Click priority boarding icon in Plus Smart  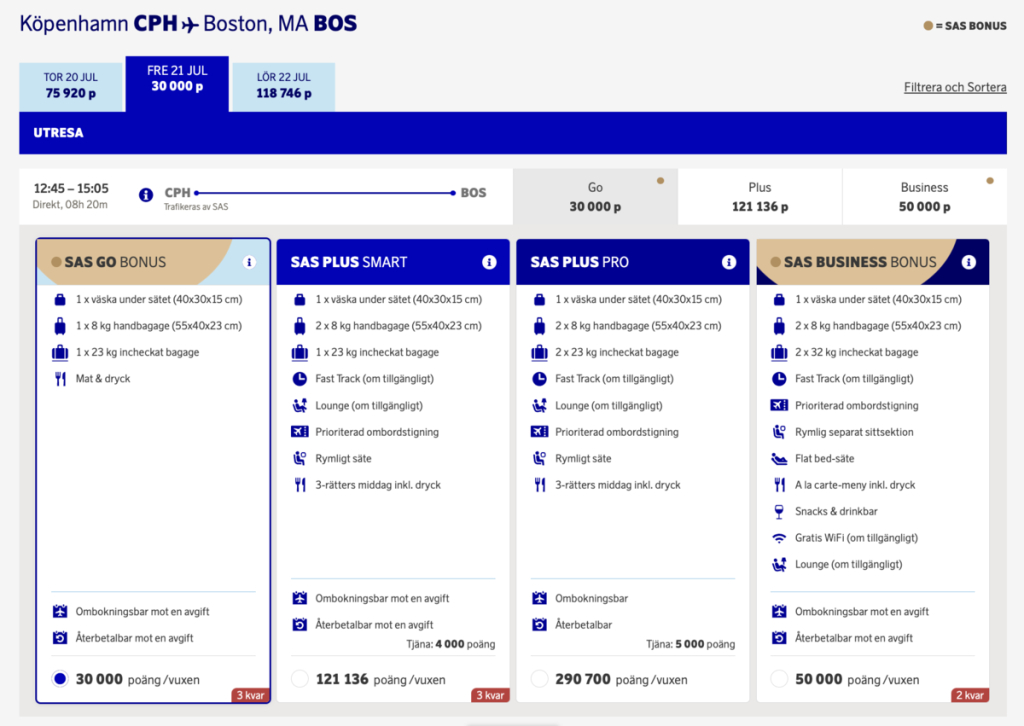click(x=300, y=432)
